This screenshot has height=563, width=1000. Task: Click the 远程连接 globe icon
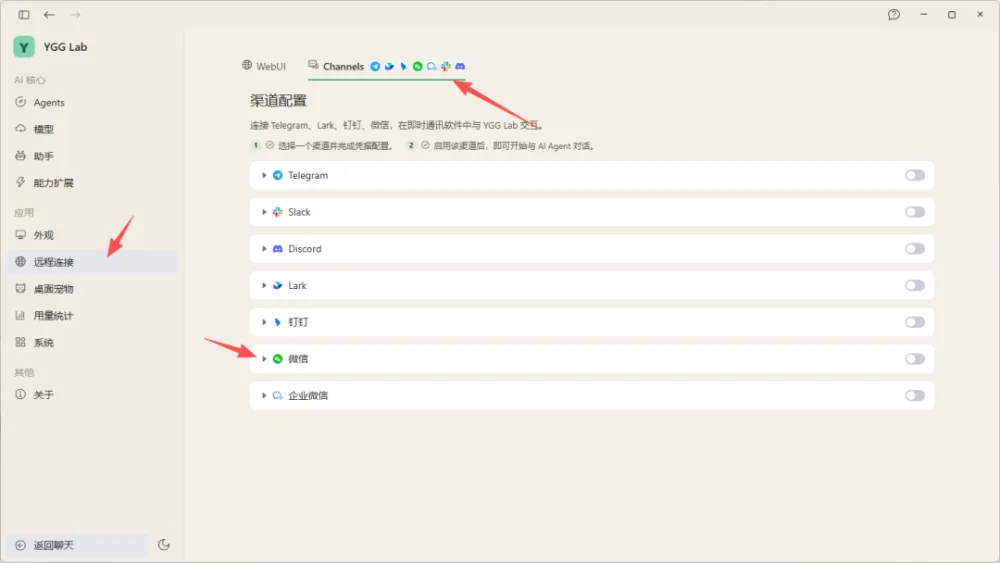(x=20, y=261)
